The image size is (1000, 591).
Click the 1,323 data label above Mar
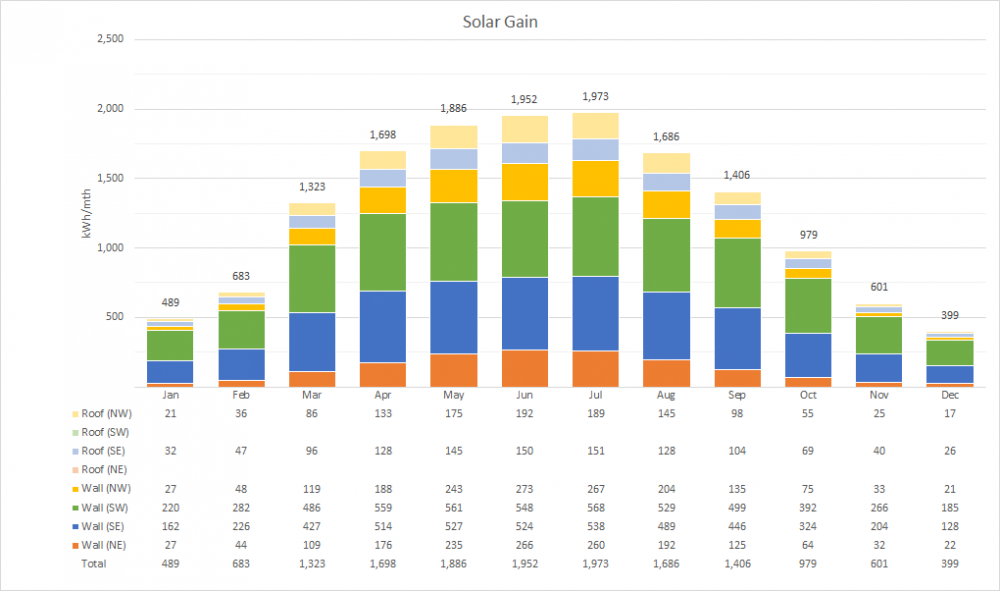click(312, 187)
